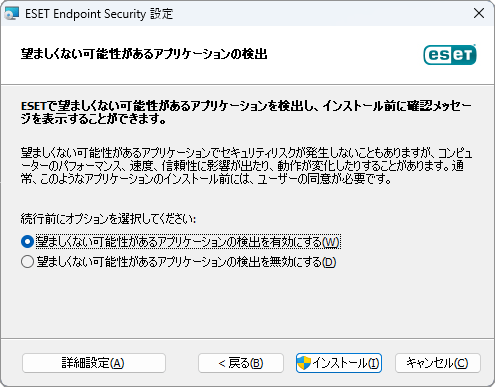Viewport: 495px width, 387px height.
Task: Click the window title ESET Endpoint Security 設定
Action: click(99, 14)
